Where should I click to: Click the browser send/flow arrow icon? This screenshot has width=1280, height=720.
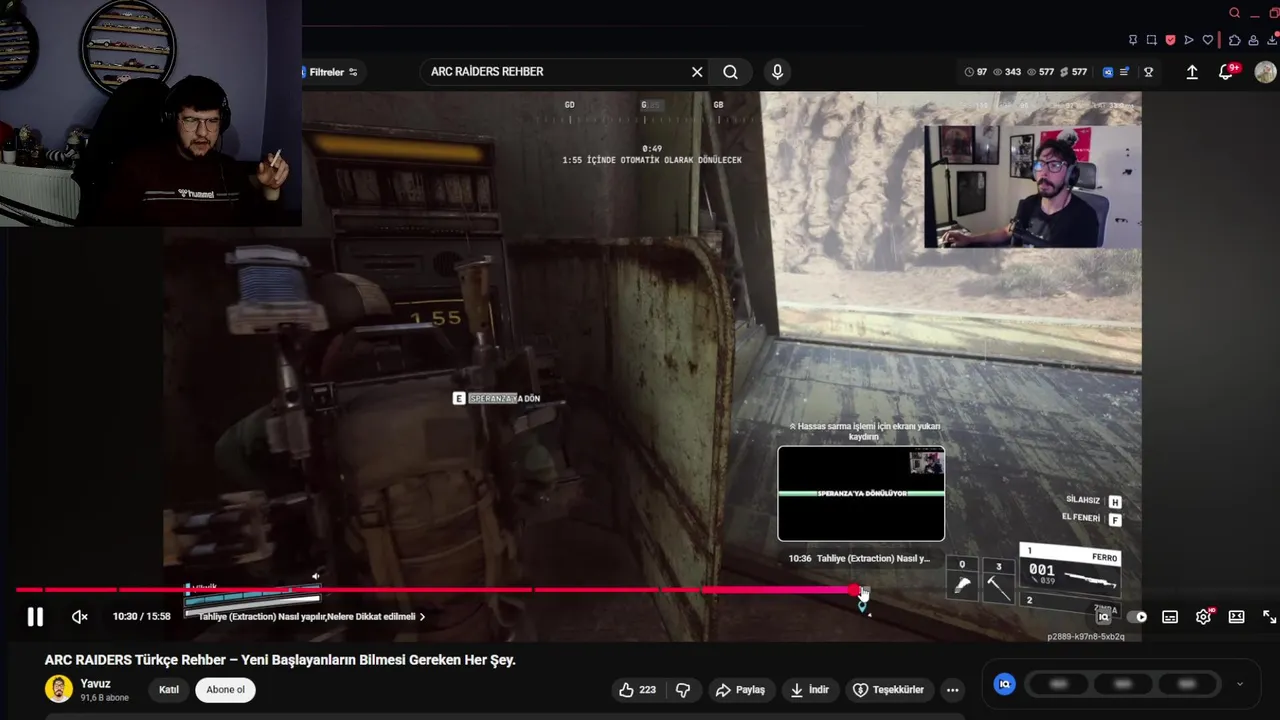coord(1189,40)
